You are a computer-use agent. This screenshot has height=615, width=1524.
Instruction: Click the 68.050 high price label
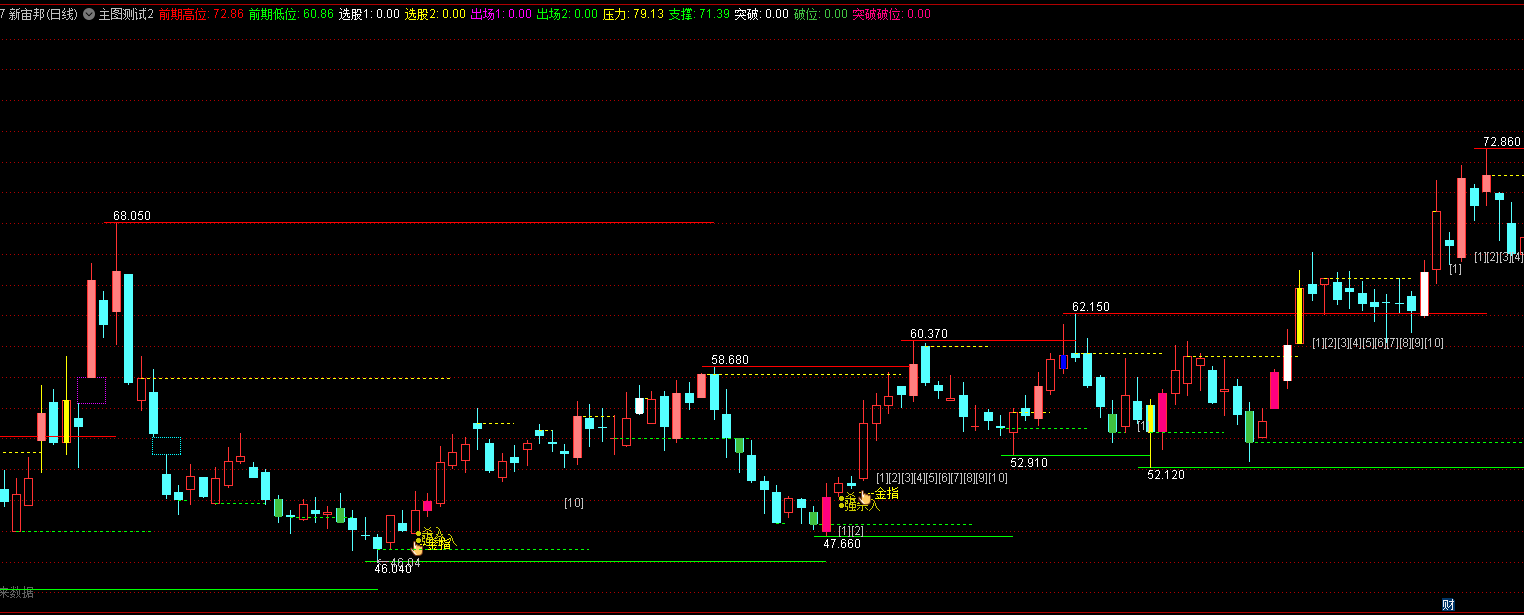(132, 216)
